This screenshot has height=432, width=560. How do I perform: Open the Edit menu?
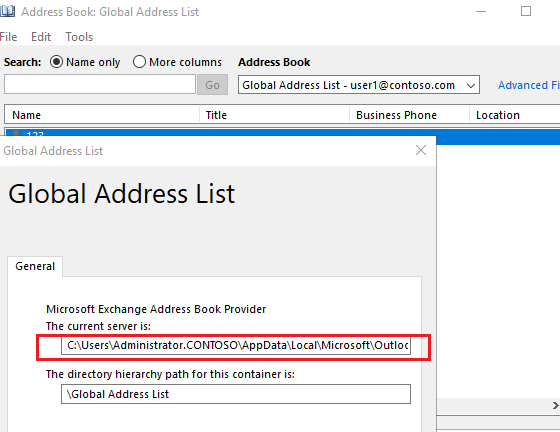tap(41, 37)
